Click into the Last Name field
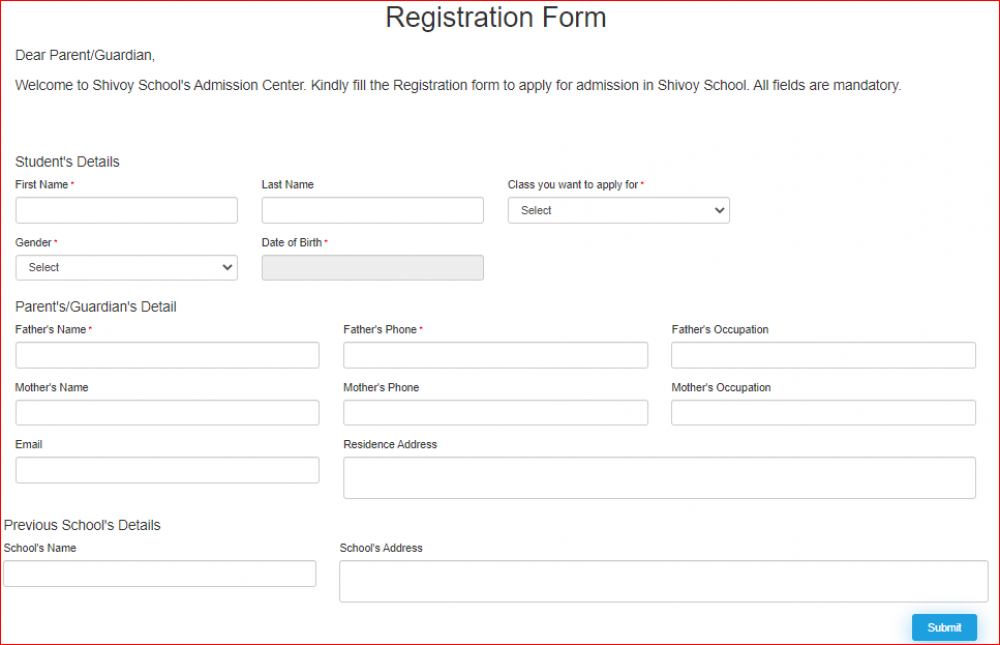Viewport: 1000px width, 645px height. tap(372, 210)
